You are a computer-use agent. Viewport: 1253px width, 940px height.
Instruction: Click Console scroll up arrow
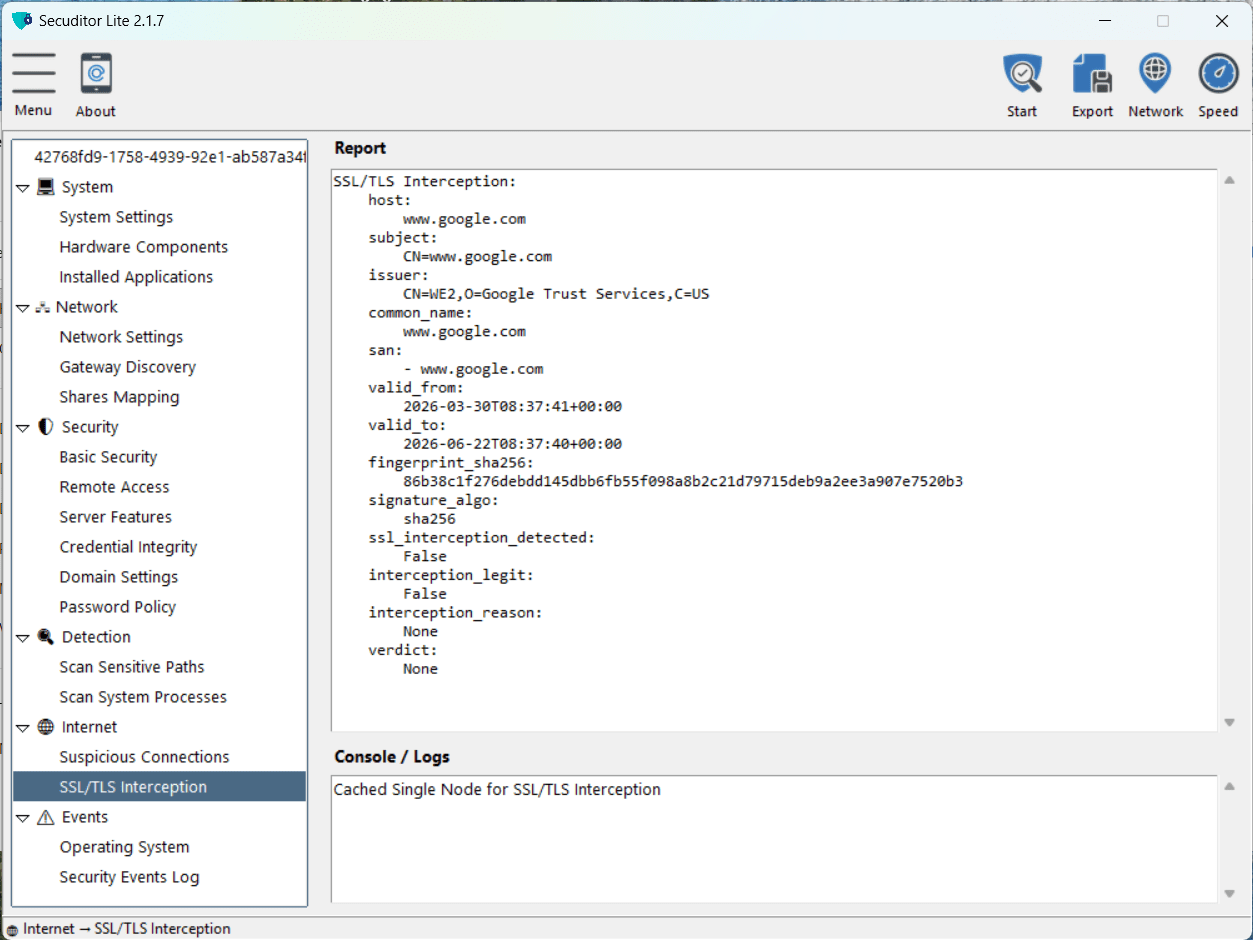(1229, 787)
